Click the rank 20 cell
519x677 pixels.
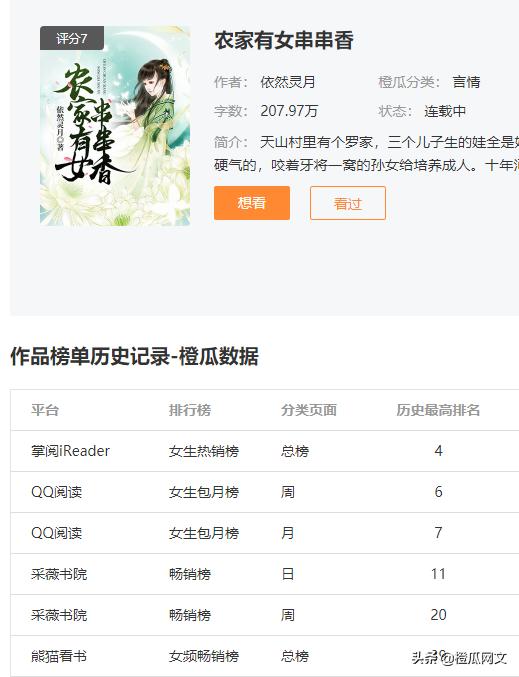[x=438, y=615]
